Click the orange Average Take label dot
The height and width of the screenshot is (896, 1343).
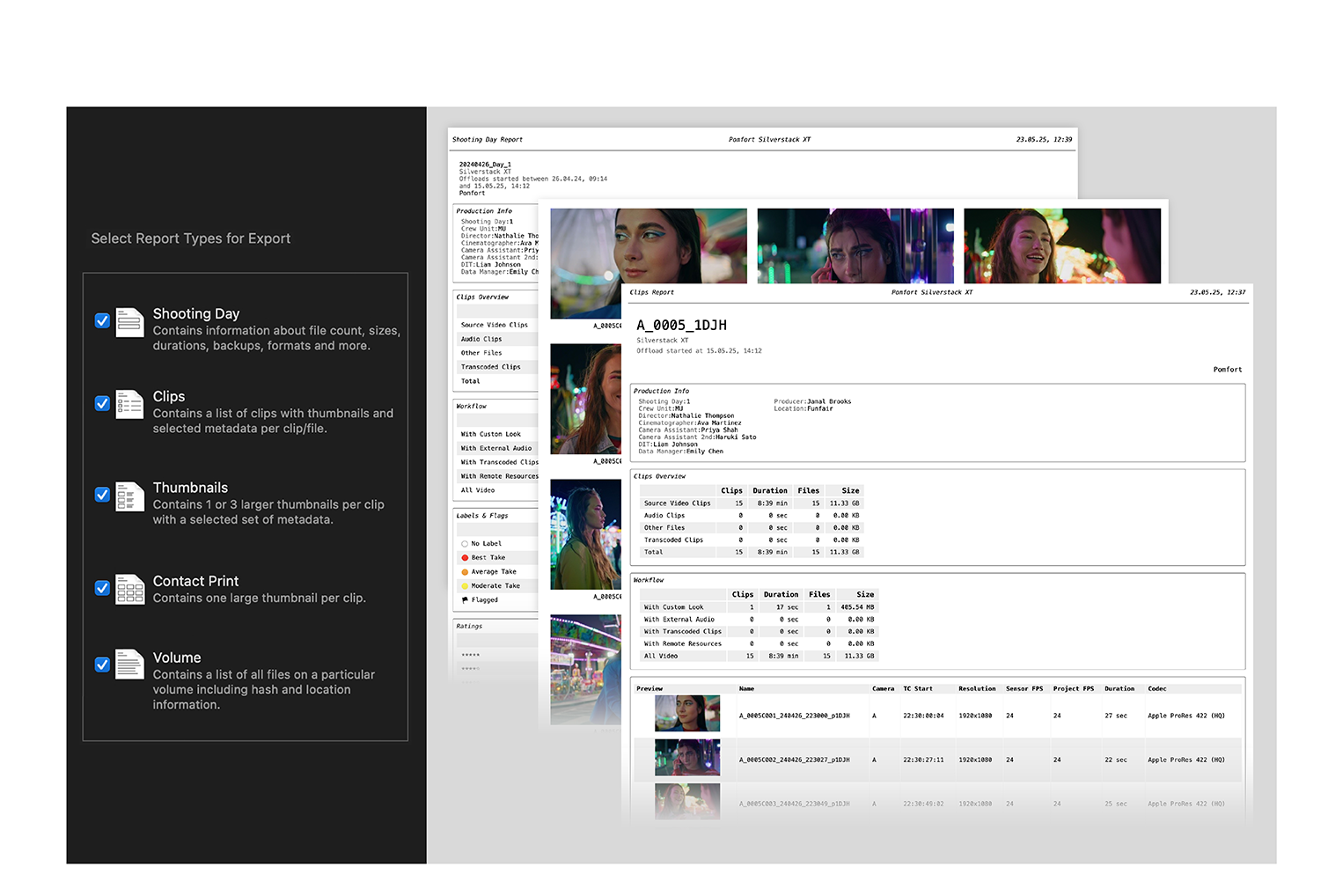coord(465,572)
